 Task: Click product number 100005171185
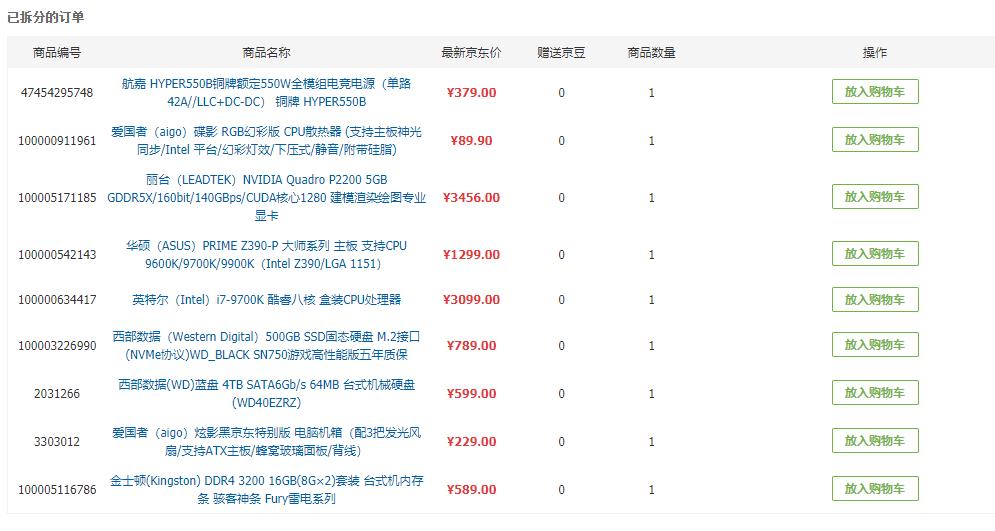pyautogui.click(x=57, y=198)
